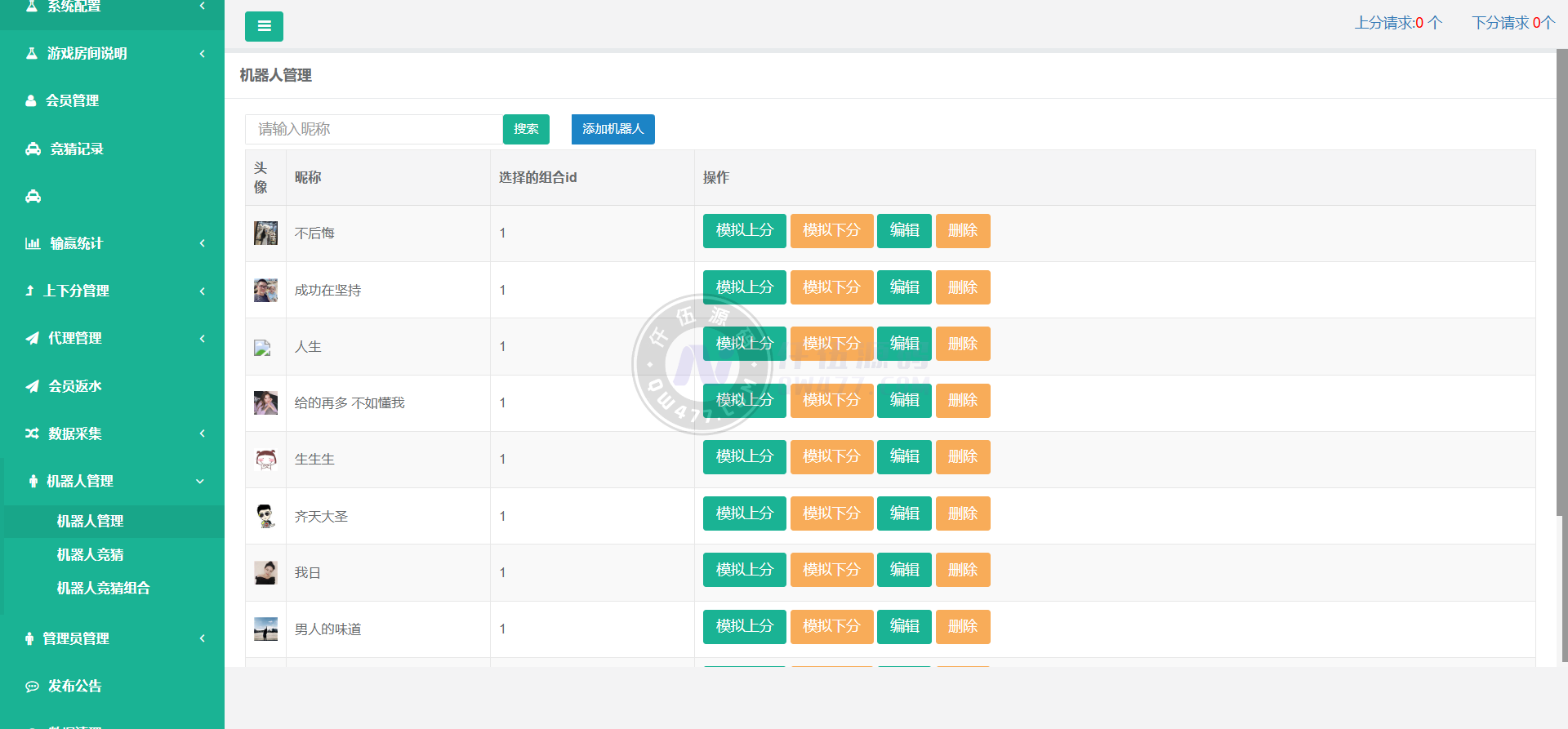Click the avatar thumbnail of 男人的味道

[x=265, y=629]
